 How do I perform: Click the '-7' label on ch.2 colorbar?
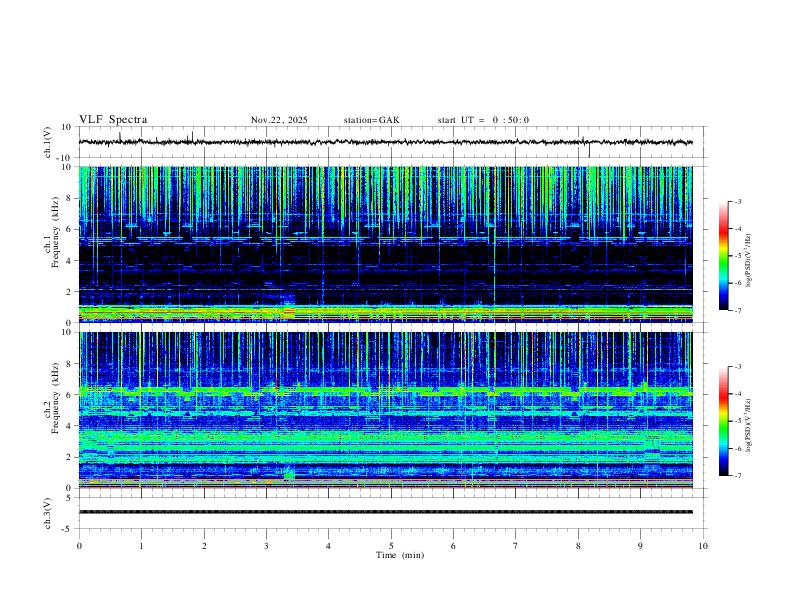(x=737, y=475)
